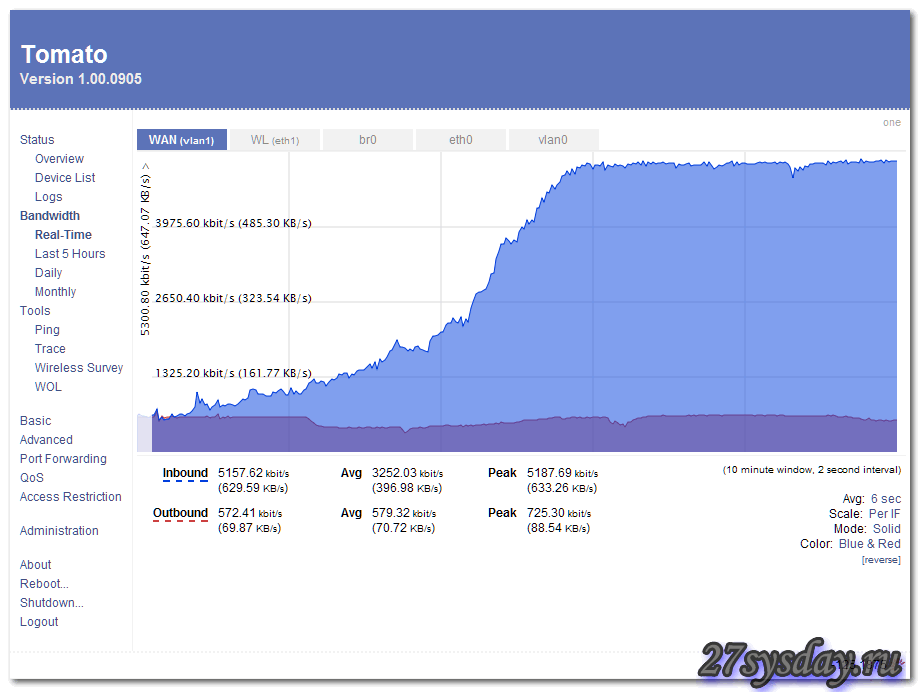Click the outbound Peak 725.30 kbit/s
Screen dimensions: 921x692
click(x=559, y=513)
